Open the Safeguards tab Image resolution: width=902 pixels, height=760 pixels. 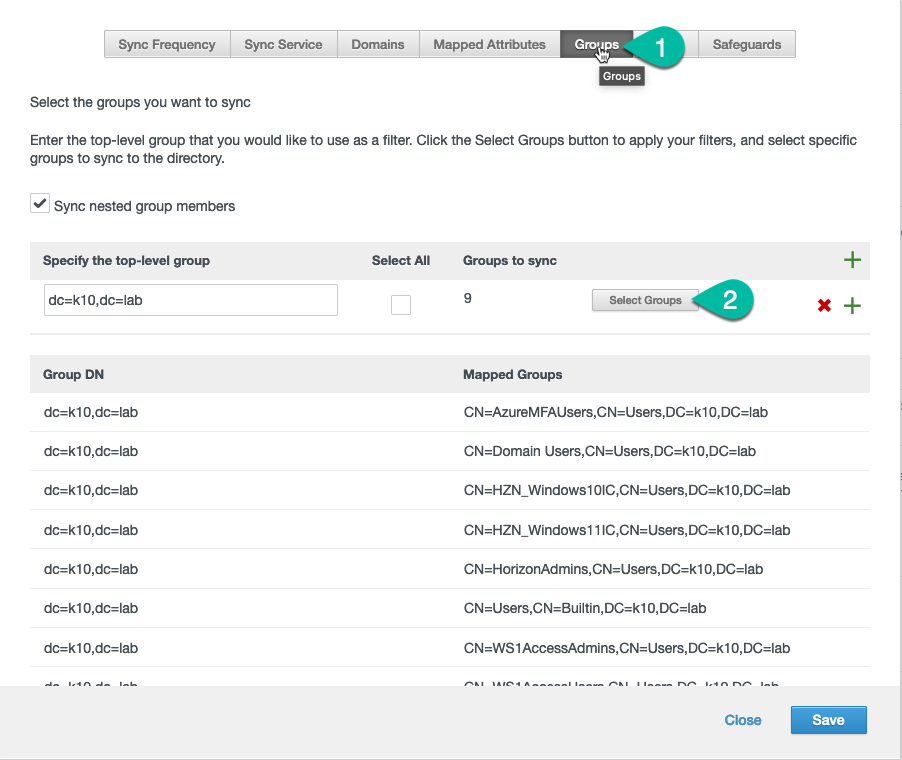(747, 44)
